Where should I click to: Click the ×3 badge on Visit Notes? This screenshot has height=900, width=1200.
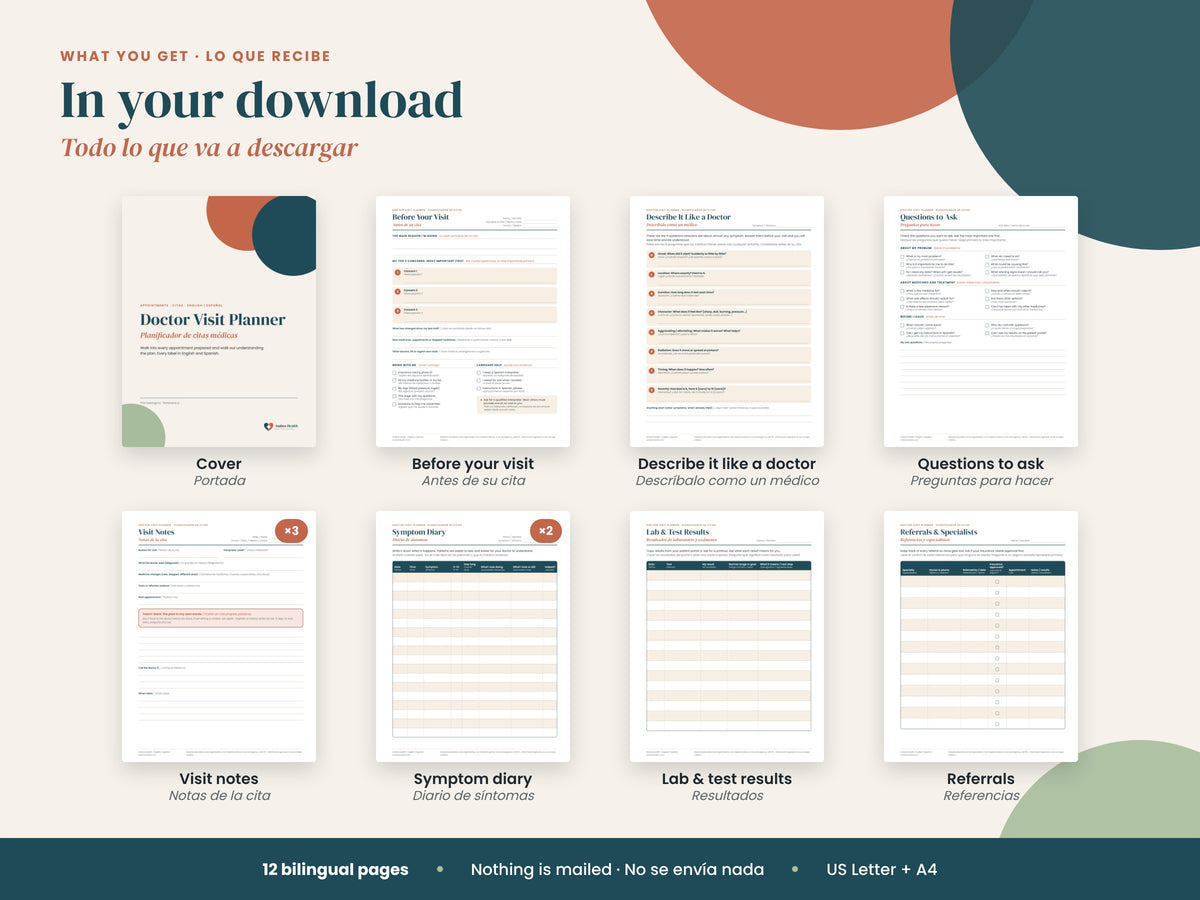coord(291,531)
